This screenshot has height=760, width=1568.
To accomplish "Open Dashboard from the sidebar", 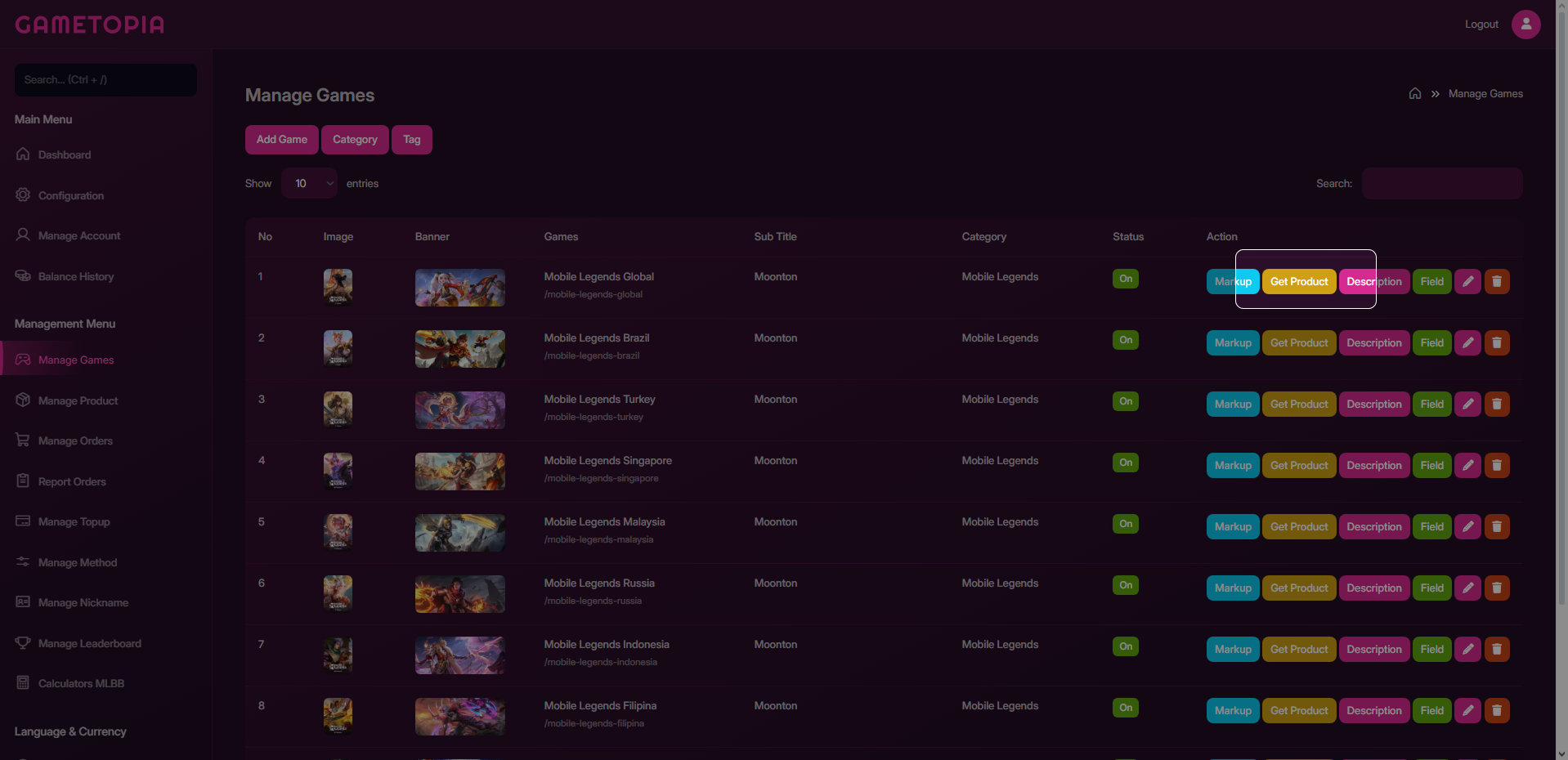I will click(64, 154).
